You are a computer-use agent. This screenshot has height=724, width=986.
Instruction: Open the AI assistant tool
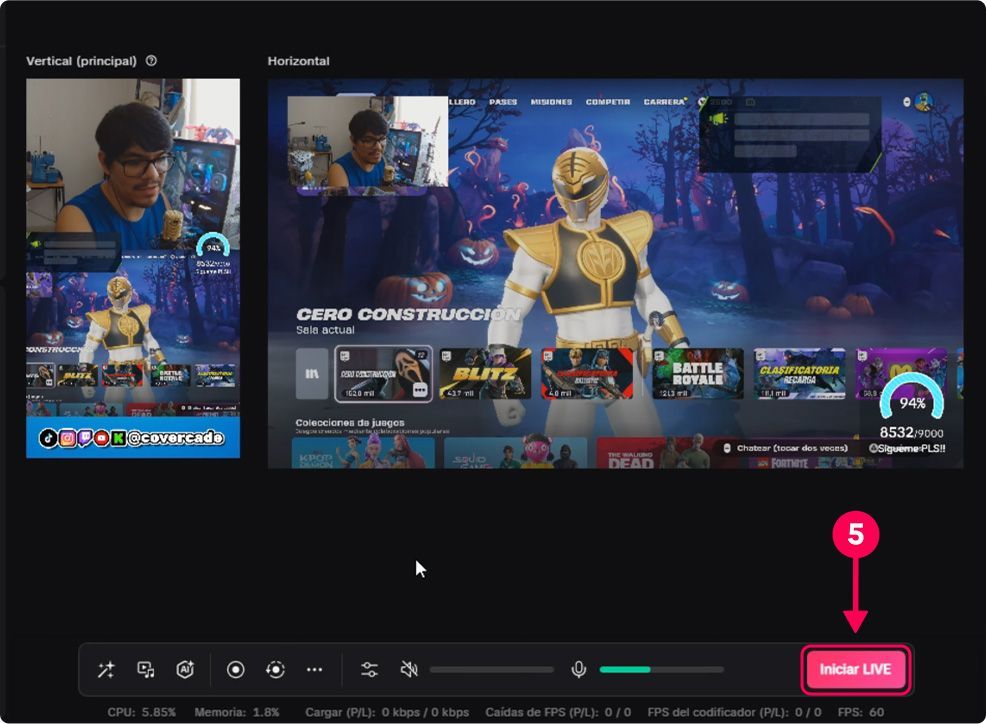[x=185, y=670]
